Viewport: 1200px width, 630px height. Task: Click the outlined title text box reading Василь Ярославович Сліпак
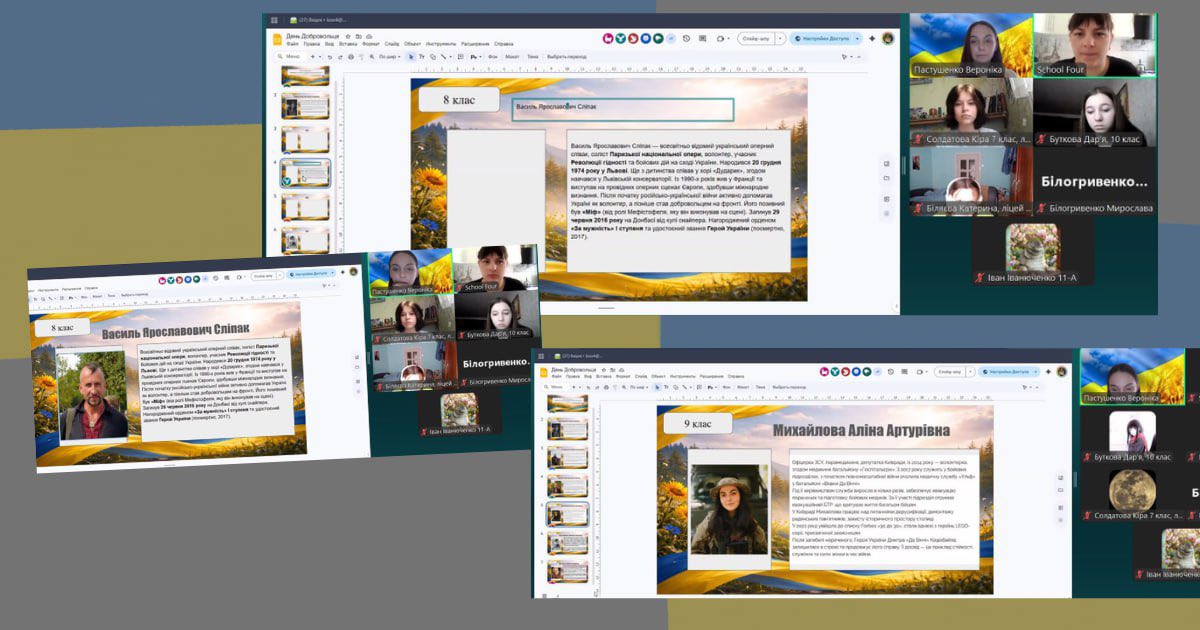(622, 109)
